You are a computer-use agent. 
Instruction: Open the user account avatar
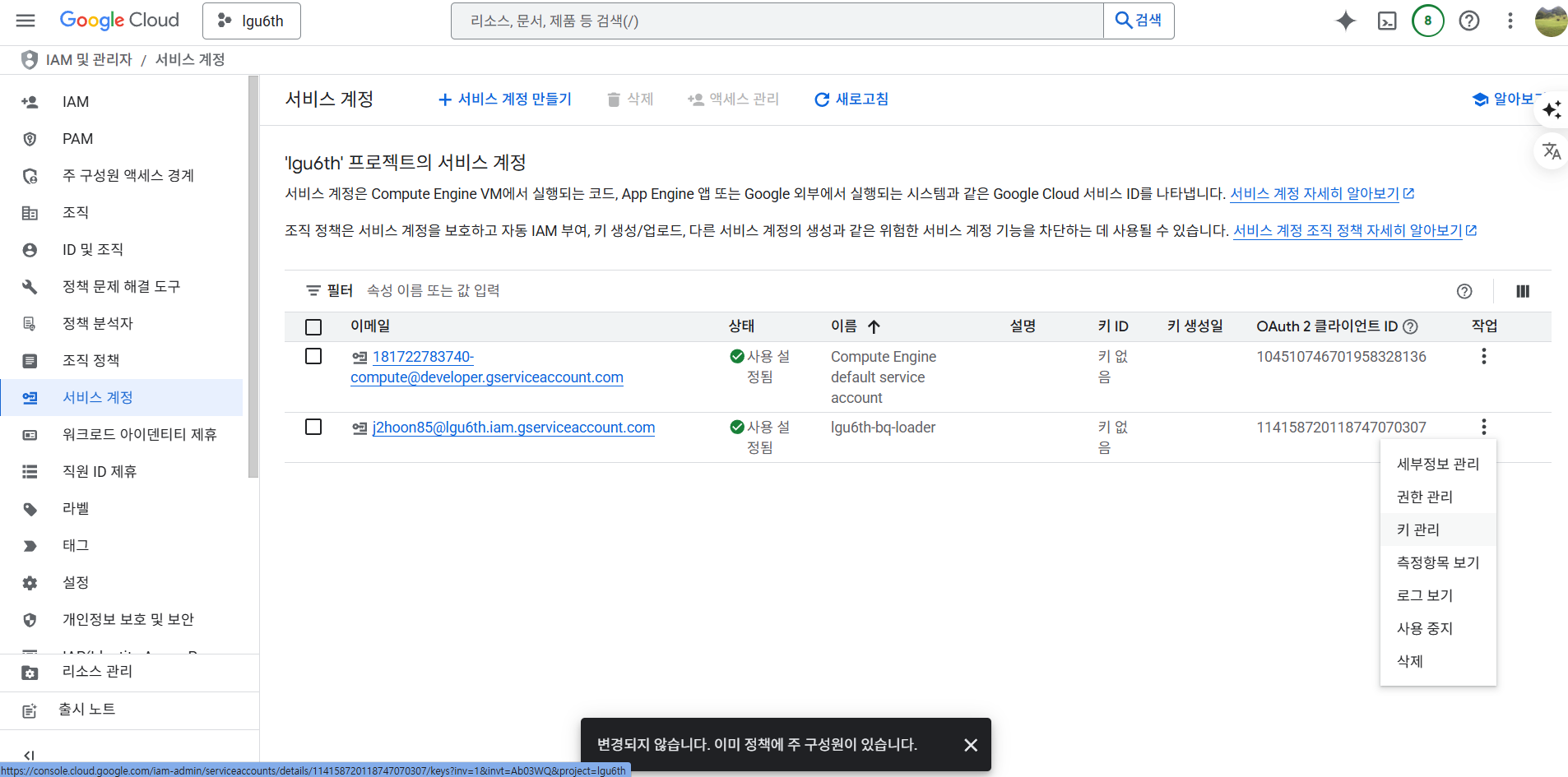pyautogui.click(x=1551, y=21)
